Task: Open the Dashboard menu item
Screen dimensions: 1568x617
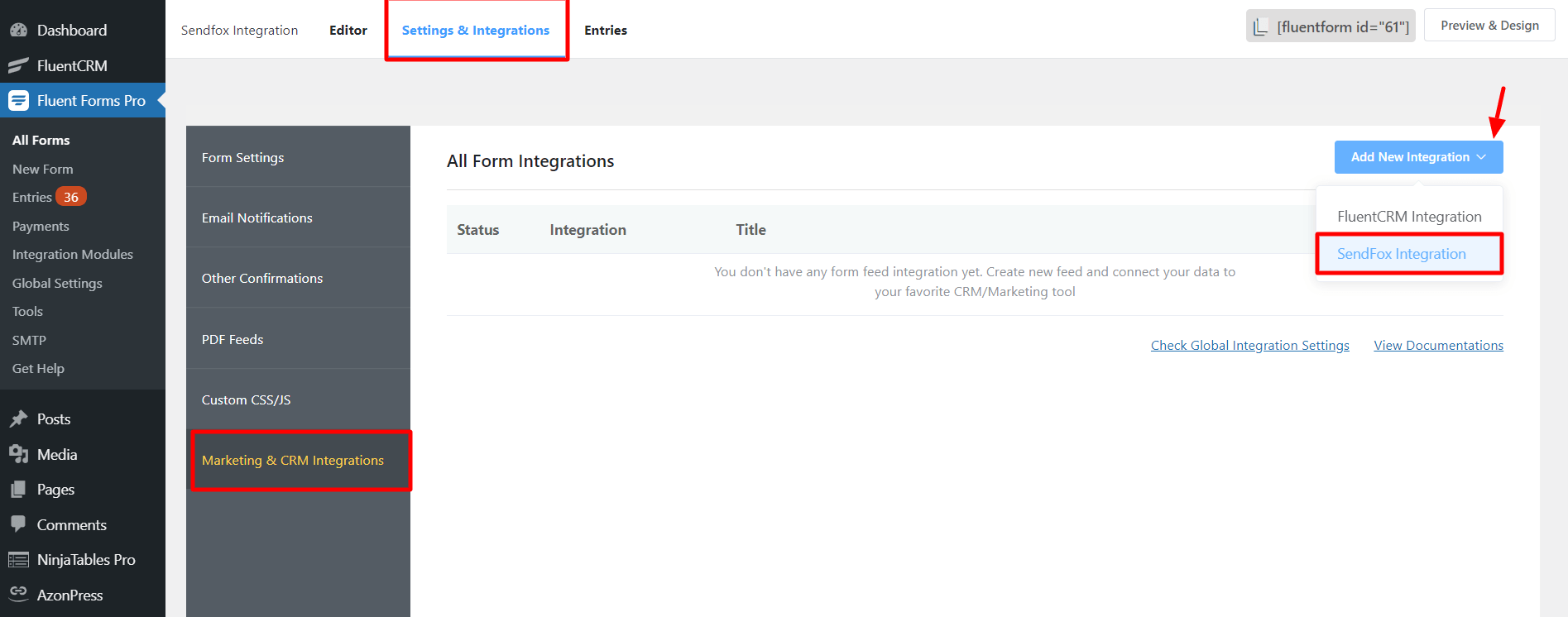Action: pos(83,31)
